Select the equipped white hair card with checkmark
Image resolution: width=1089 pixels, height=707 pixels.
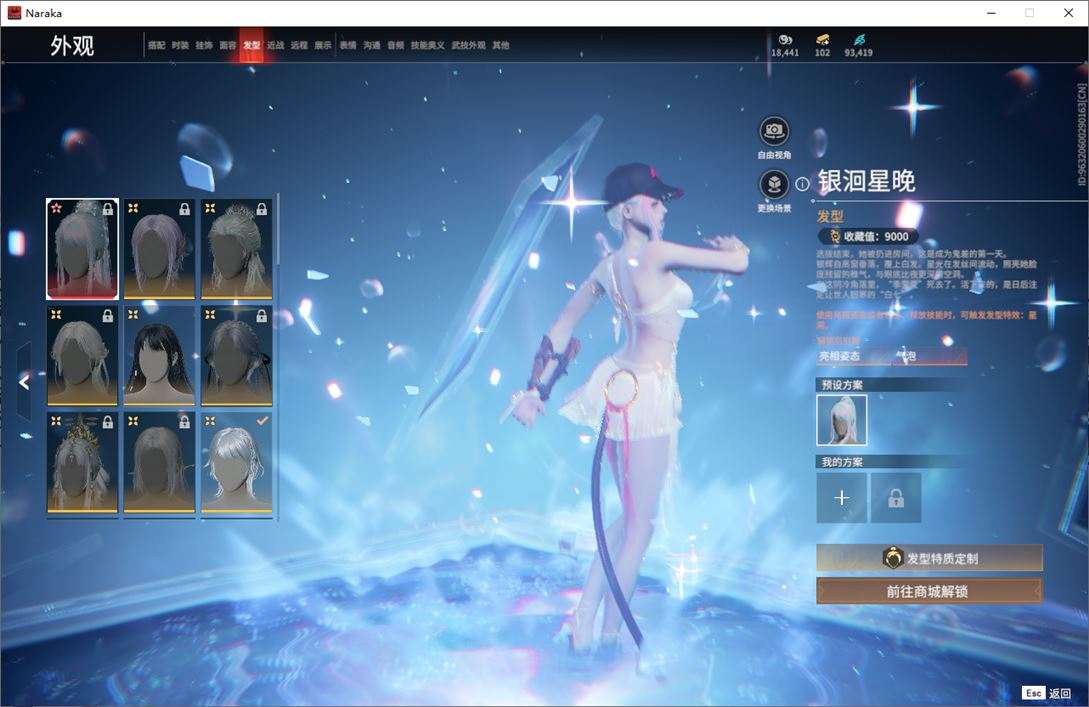coord(236,462)
